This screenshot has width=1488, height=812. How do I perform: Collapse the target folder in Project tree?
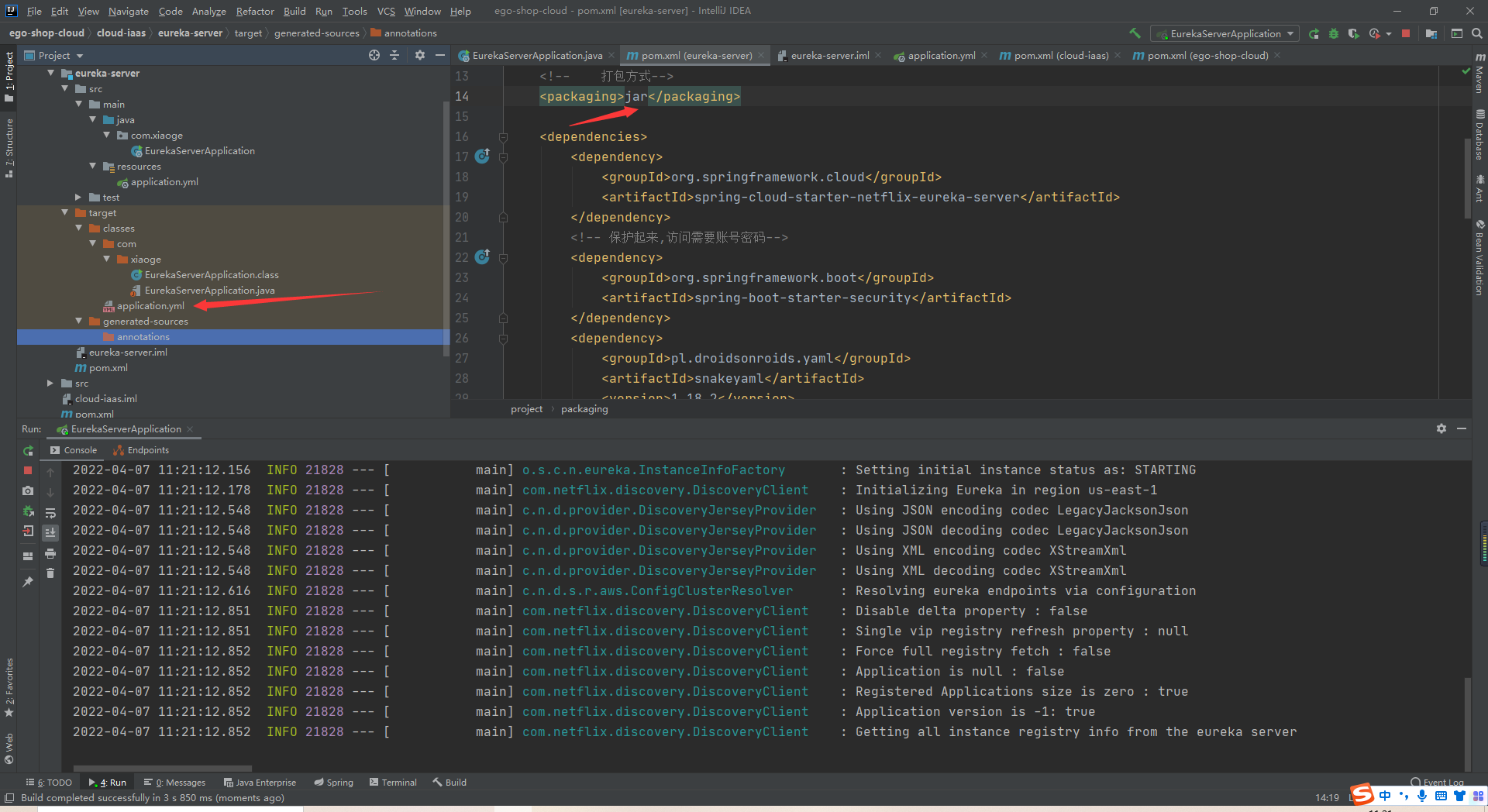(x=65, y=212)
